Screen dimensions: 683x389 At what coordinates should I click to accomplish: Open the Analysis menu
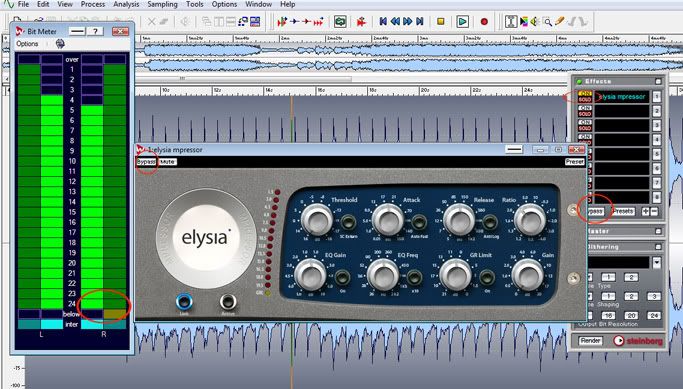click(x=126, y=4)
